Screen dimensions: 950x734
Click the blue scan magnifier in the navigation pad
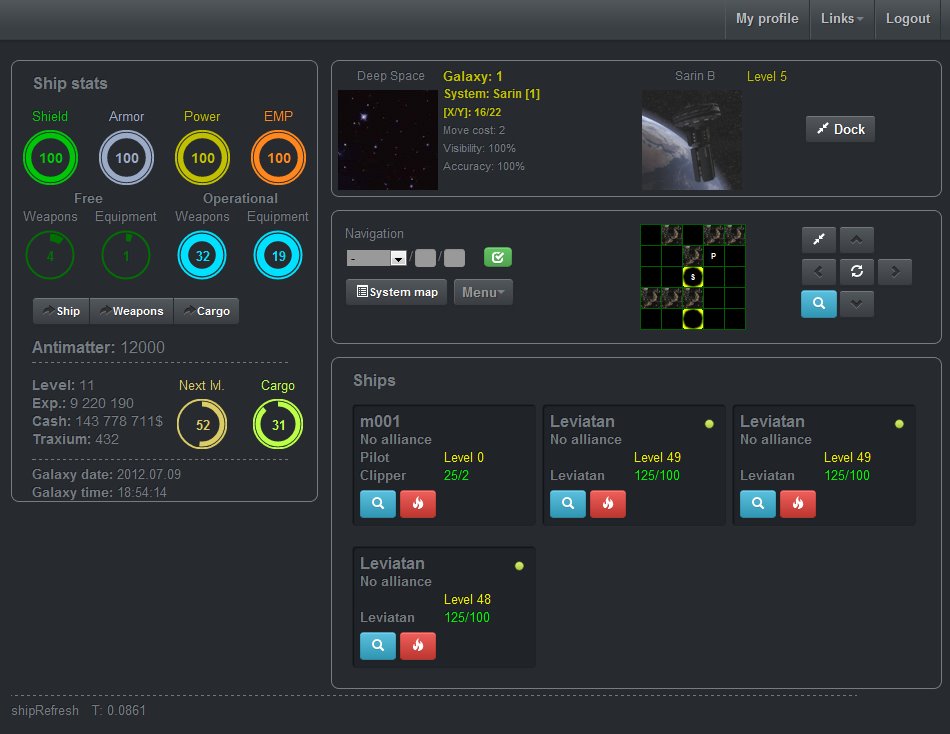(x=819, y=304)
